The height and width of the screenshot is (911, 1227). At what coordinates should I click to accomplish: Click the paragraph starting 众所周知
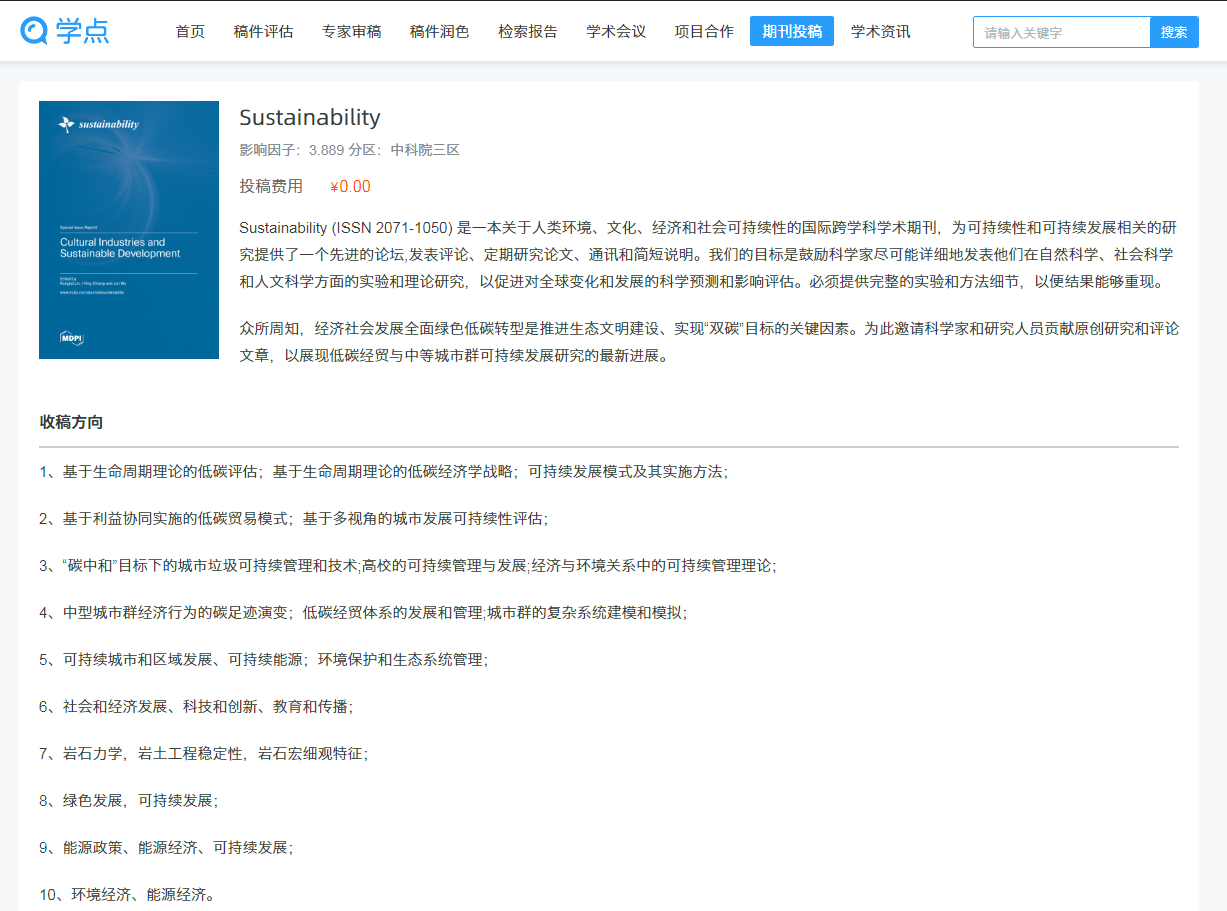tap(709, 342)
